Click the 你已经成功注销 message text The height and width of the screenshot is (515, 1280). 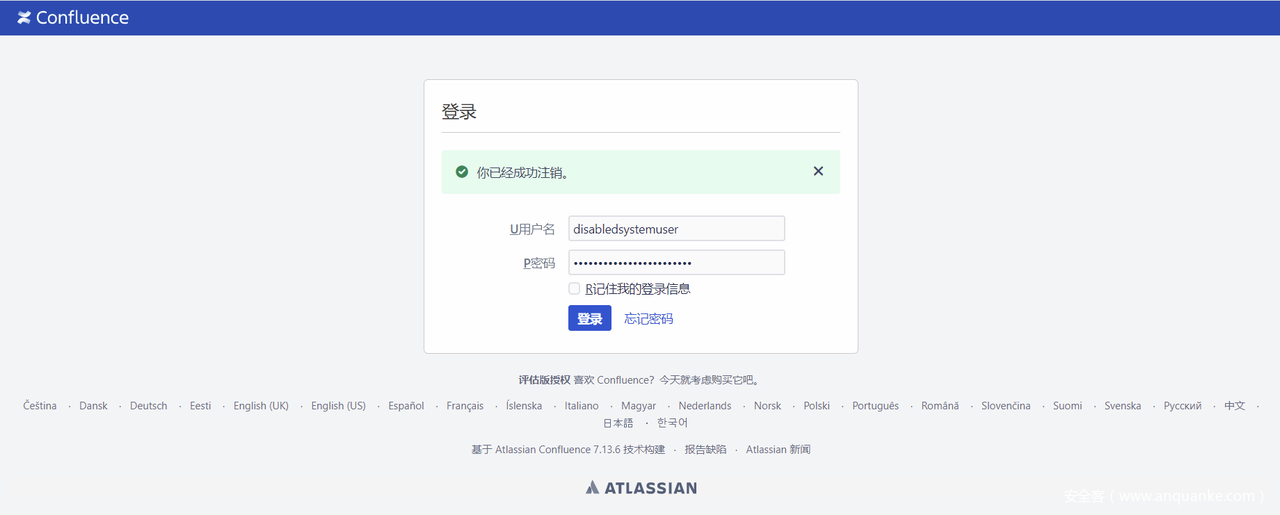[x=522, y=172]
